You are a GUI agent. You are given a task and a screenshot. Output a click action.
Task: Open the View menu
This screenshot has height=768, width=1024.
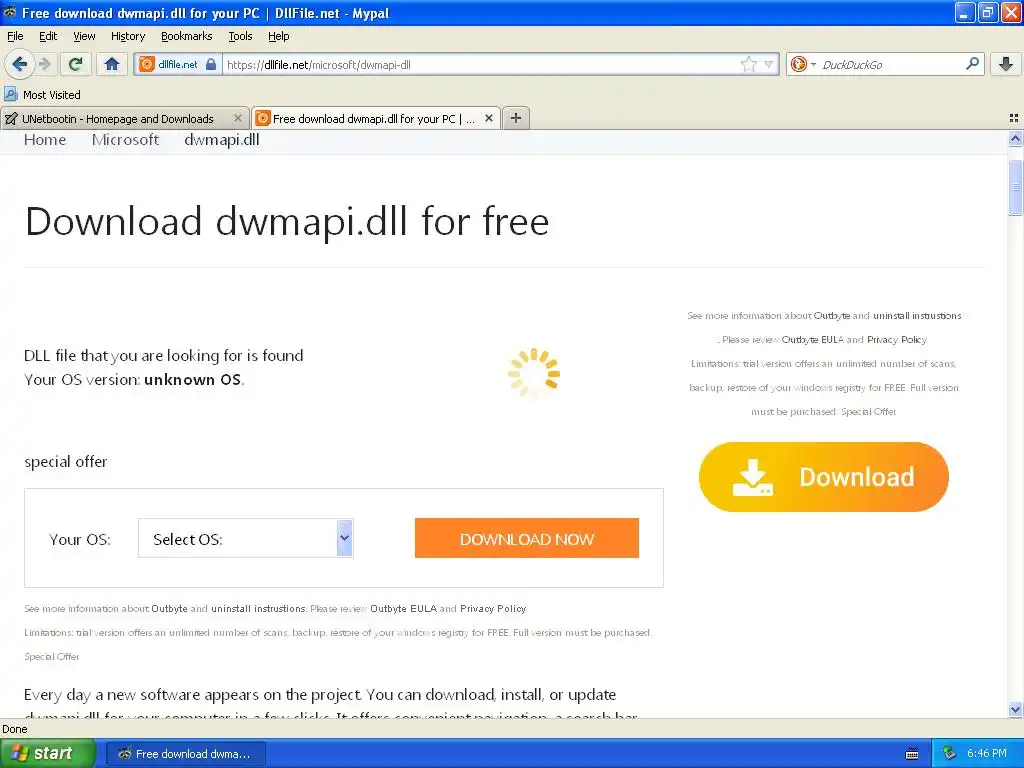pyautogui.click(x=84, y=36)
